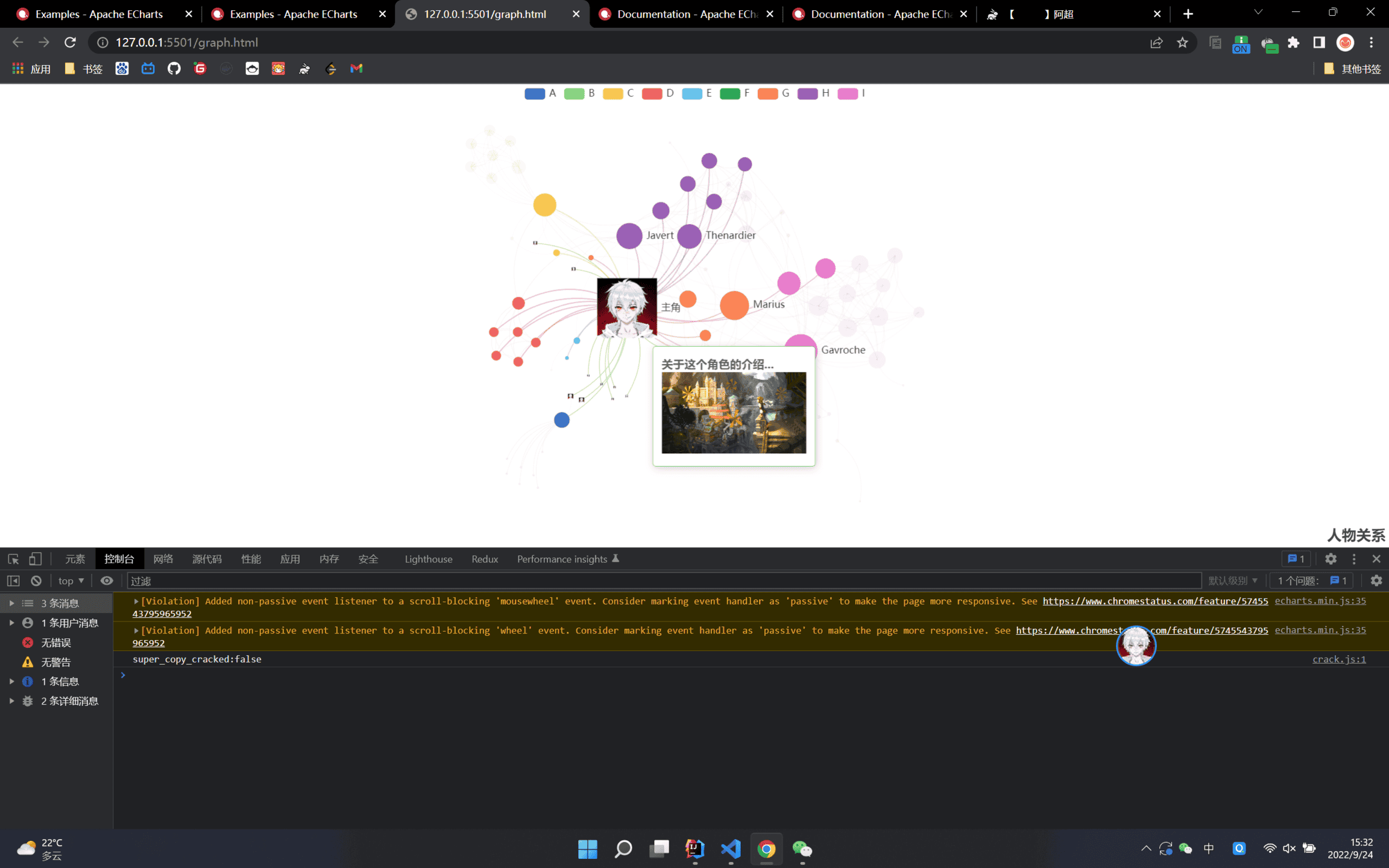Toggle purple legend swatch H
1389x868 pixels.
click(x=807, y=93)
